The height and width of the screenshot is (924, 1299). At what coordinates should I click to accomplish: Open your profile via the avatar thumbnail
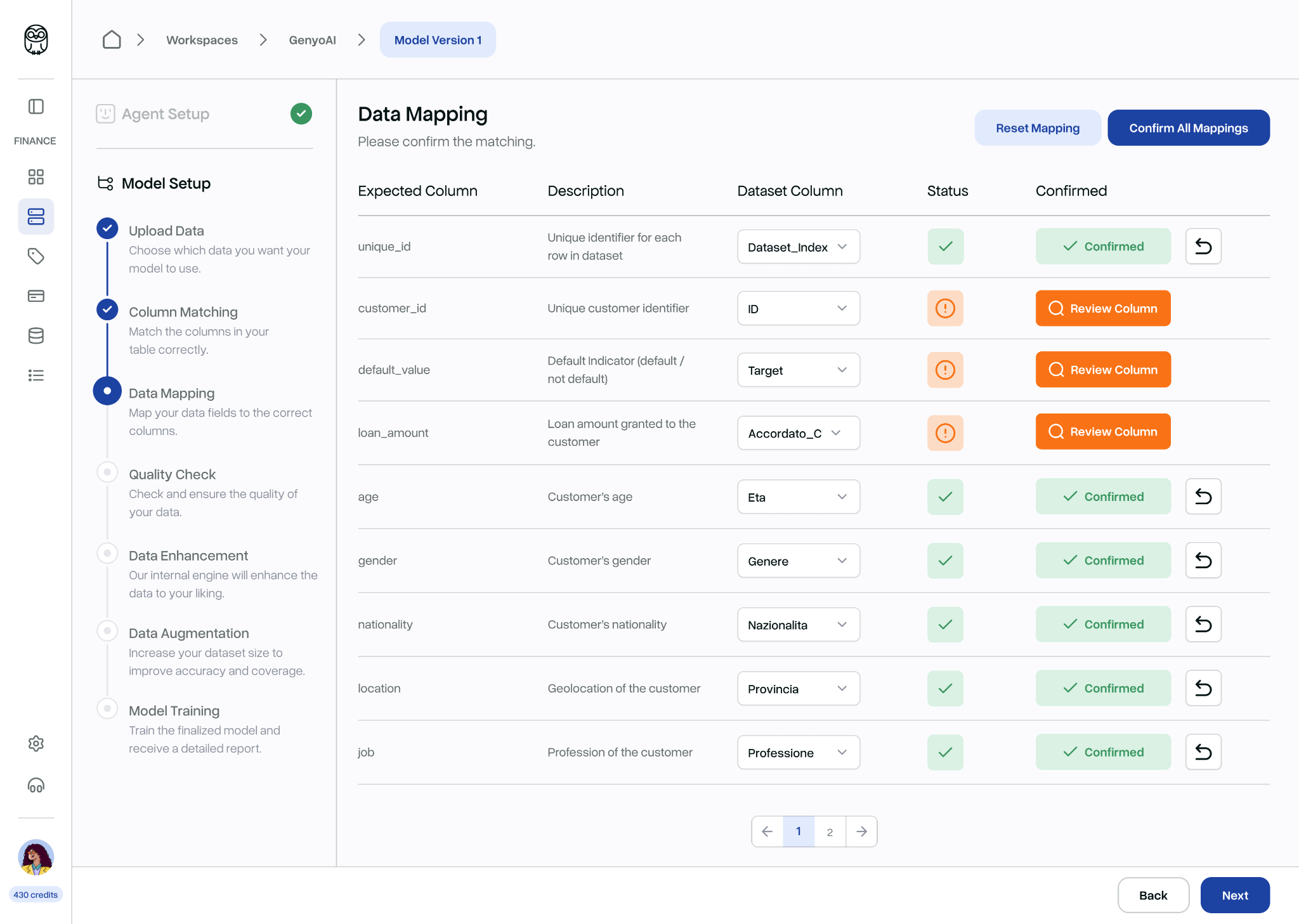[36, 857]
